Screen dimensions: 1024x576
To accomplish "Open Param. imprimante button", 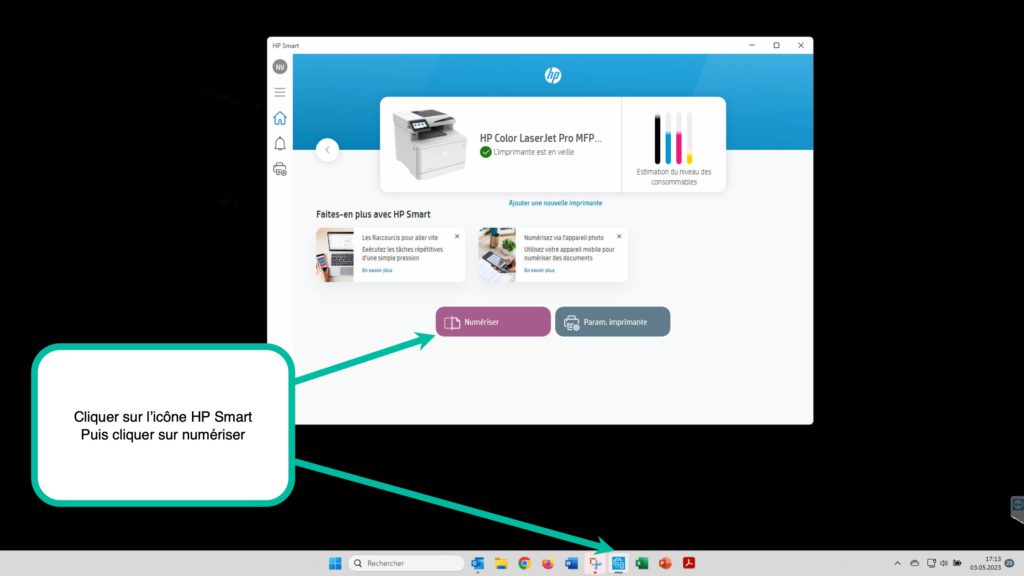I will coord(613,322).
